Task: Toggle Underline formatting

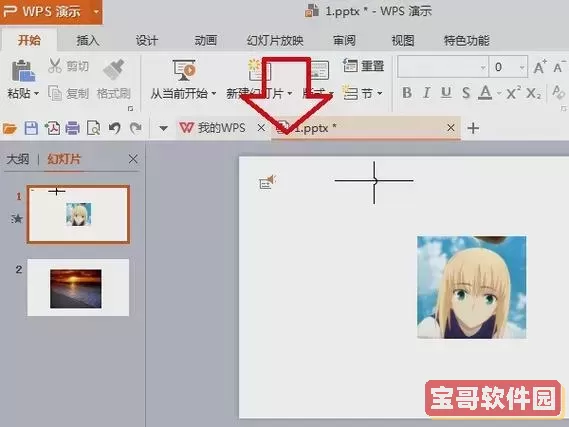Action: (446, 93)
